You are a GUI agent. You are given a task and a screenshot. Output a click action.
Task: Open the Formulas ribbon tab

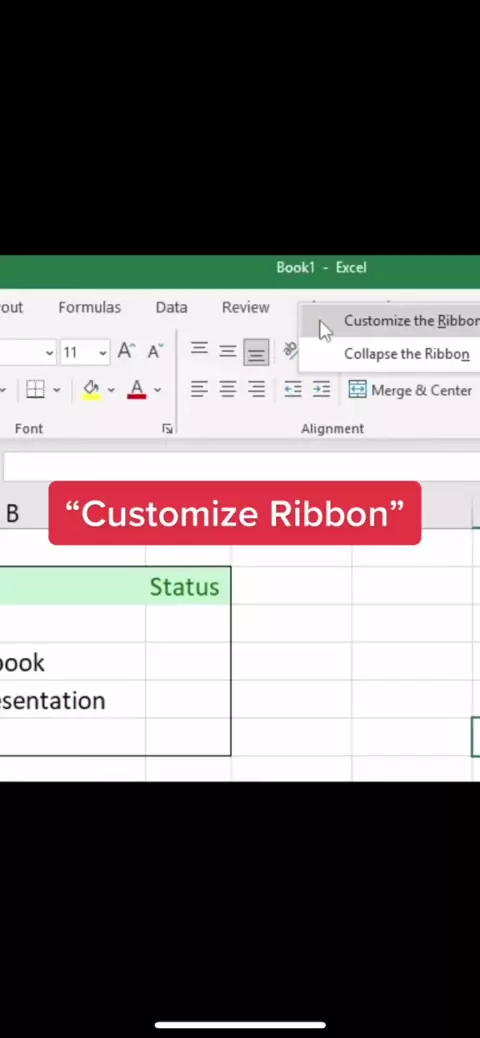click(x=89, y=307)
